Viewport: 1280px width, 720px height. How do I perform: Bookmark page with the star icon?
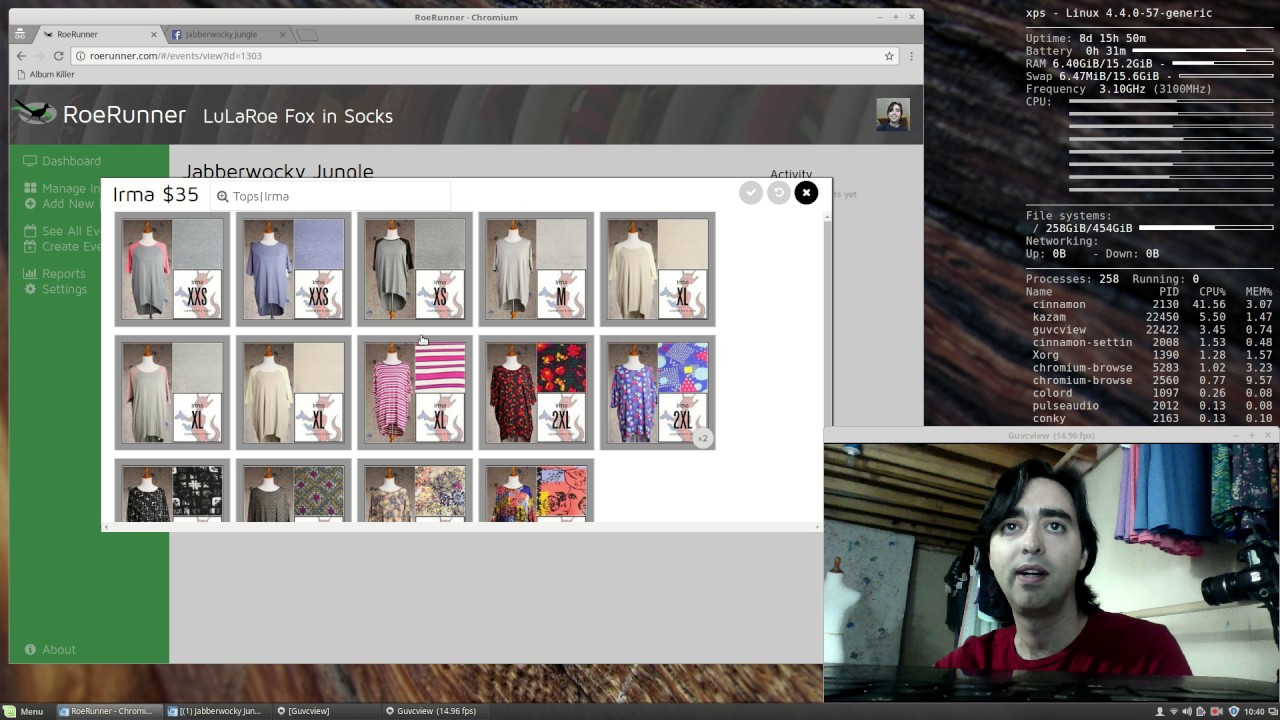coord(889,56)
